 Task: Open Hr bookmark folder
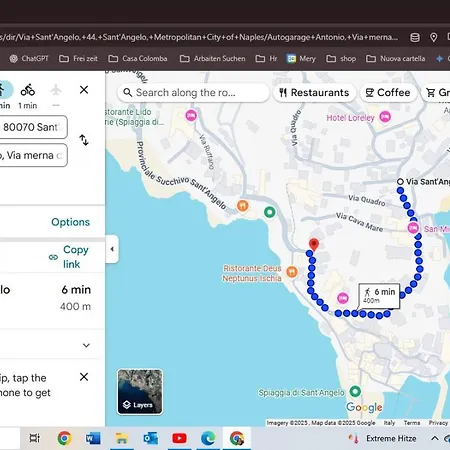point(266,59)
